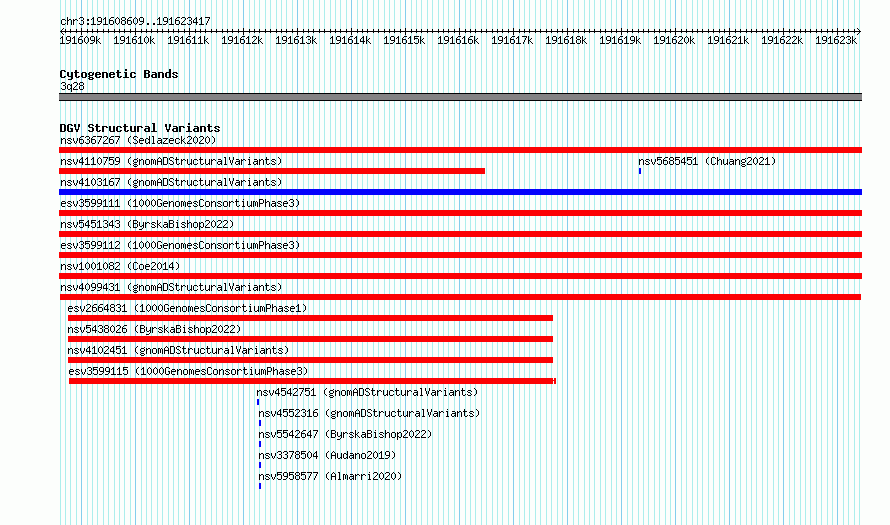Image resolution: width=890 pixels, height=525 pixels.
Task: Click the red bar under esv2664831
Action: tap(310, 318)
